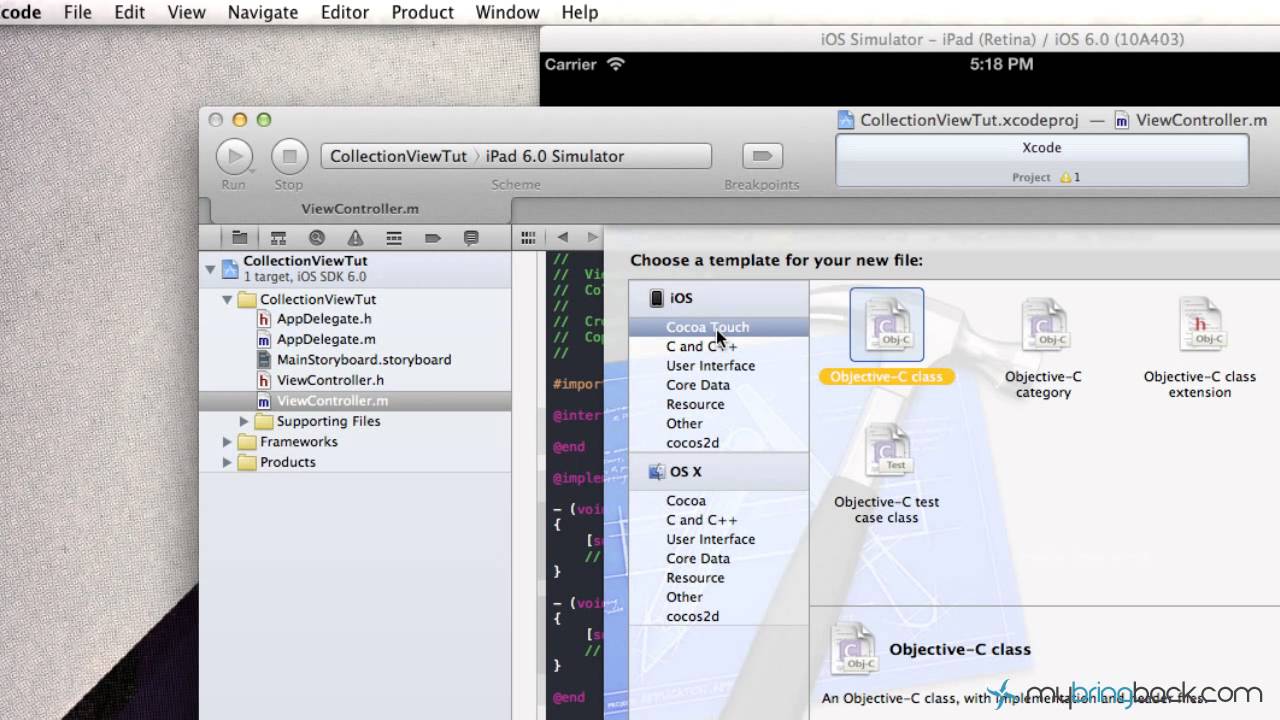Click the Xcode window minimize yellow button
This screenshot has height=720, width=1280.
pos(239,120)
